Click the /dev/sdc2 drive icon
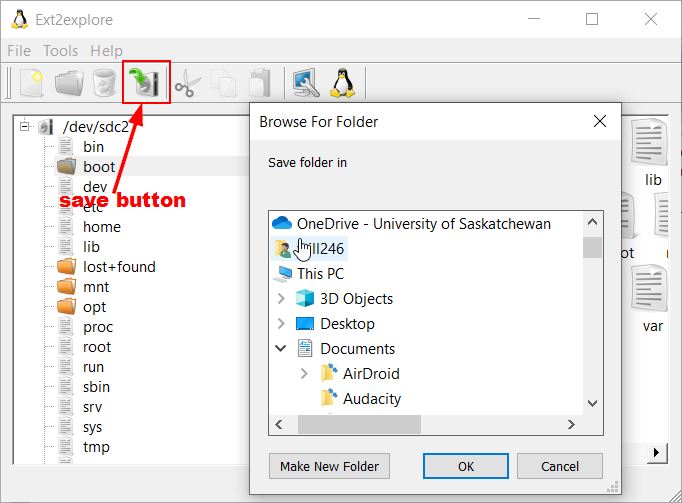Image resolution: width=682 pixels, height=503 pixels. 46,127
